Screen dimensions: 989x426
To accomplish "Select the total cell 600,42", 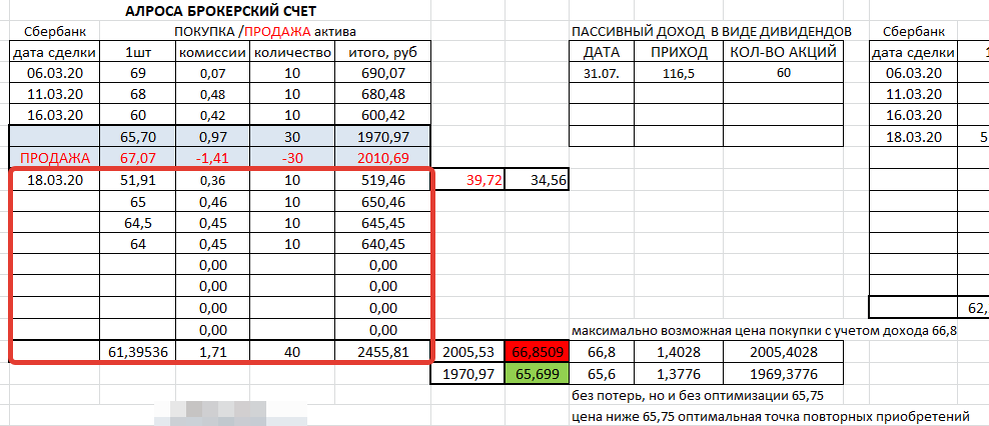I will tap(383, 115).
